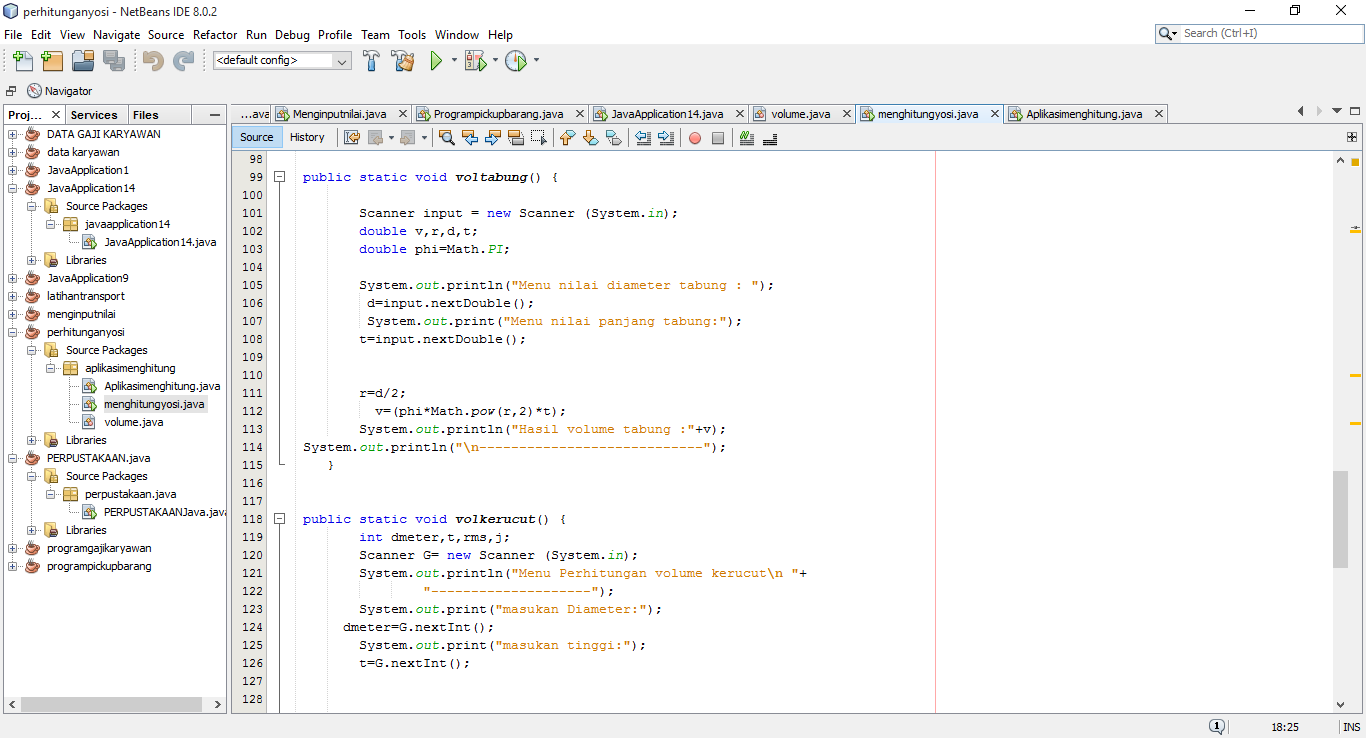
Task: Click the New File icon
Action: 22,60
